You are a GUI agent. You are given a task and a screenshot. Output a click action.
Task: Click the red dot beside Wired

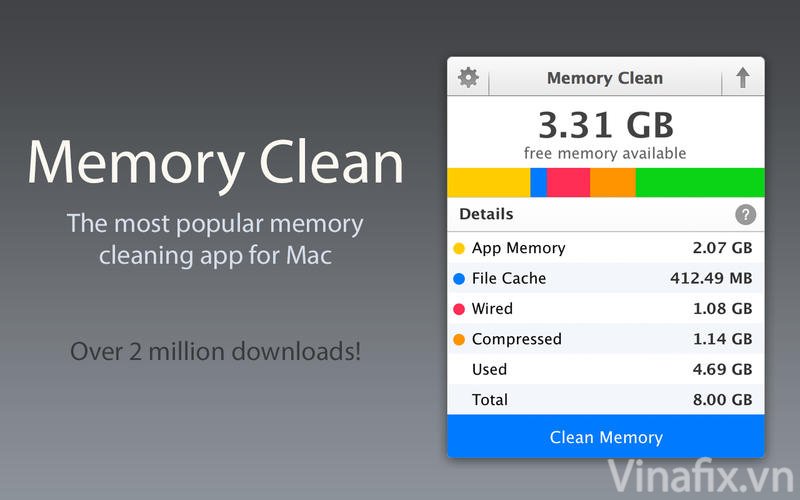[x=459, y=309]
